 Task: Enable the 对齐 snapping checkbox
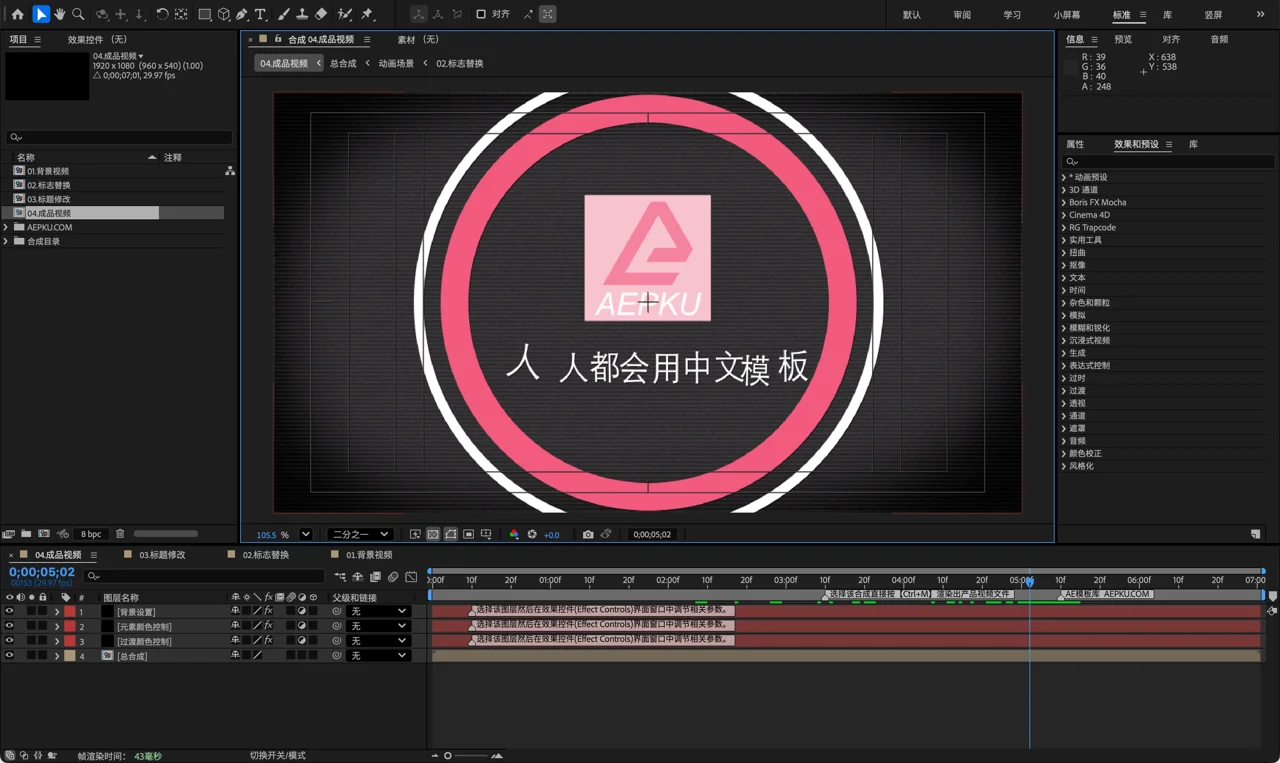coord(481,14)
